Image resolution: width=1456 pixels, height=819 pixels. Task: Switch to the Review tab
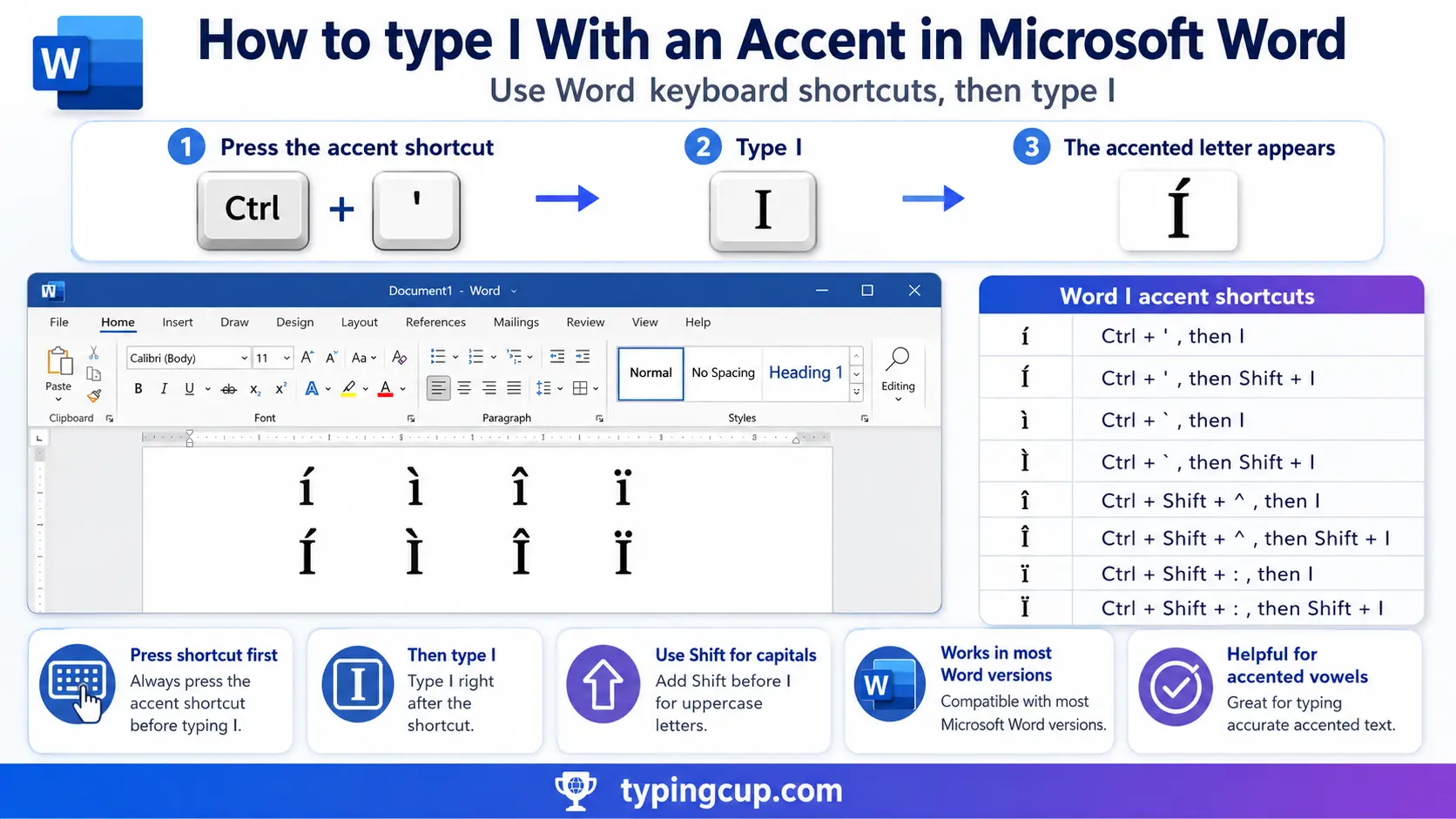pyautogui.click(x=585, y=322)
